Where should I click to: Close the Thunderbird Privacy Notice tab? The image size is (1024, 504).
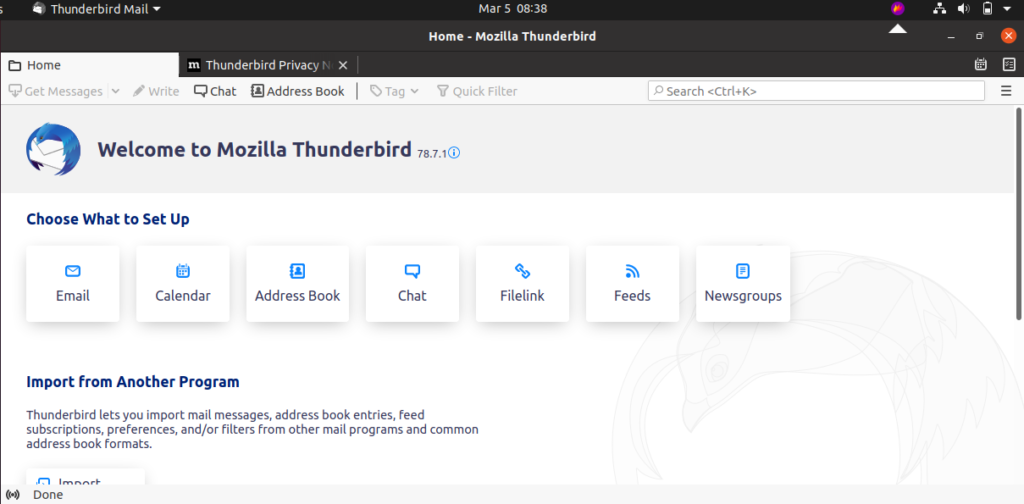click(343, 65)
